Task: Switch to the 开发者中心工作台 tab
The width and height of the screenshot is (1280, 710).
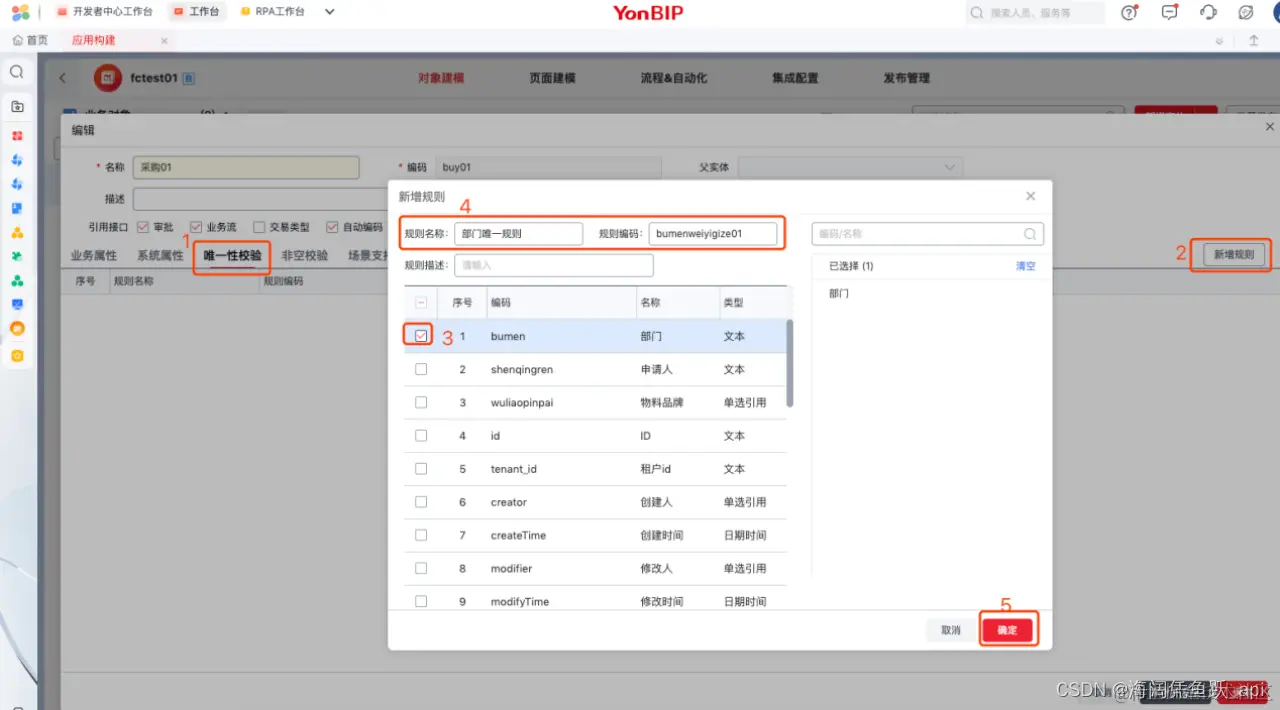Action: (x=105, y=12)
